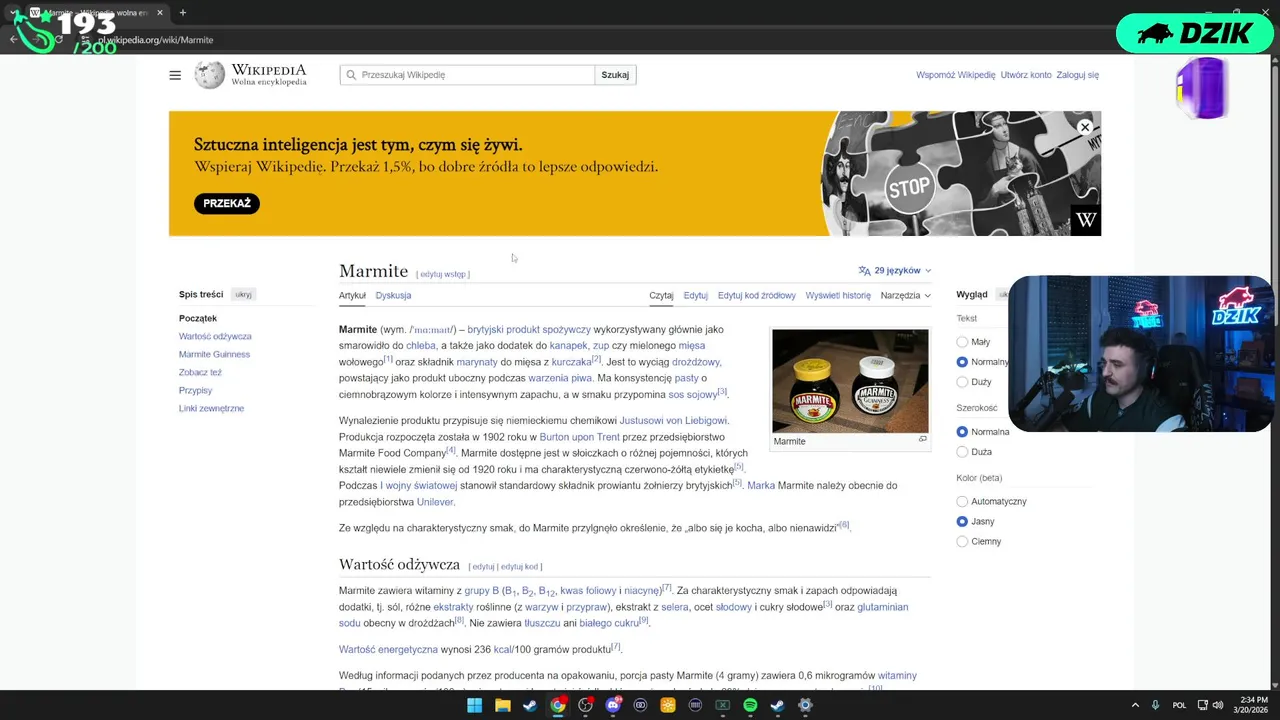Enlarge the Marmite image via corner icon
Viewport: 1280px width, 720px height.
point(922,439)
